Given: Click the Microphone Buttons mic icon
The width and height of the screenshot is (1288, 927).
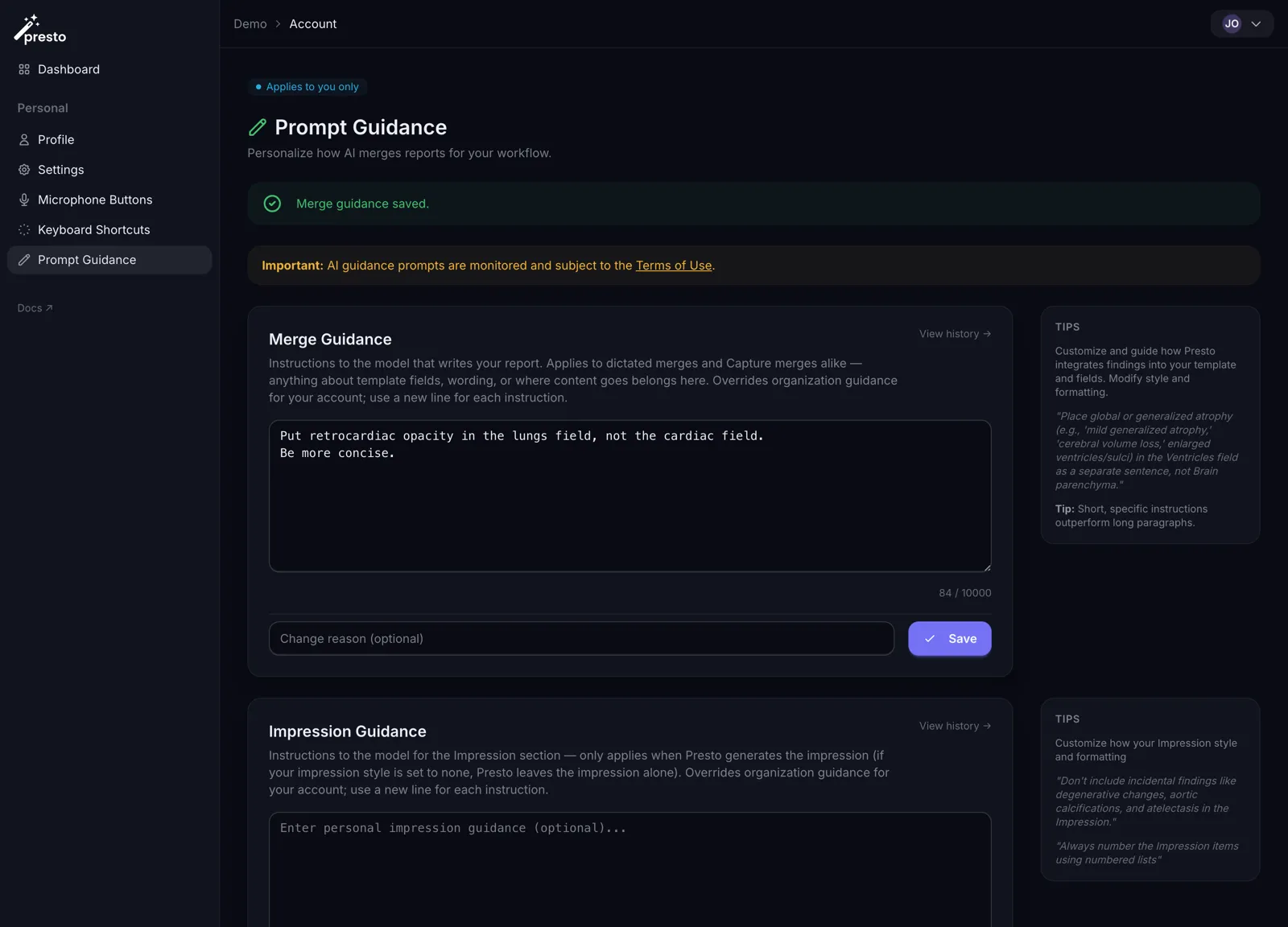Looking at the screenshot, I should coord(24,200).
